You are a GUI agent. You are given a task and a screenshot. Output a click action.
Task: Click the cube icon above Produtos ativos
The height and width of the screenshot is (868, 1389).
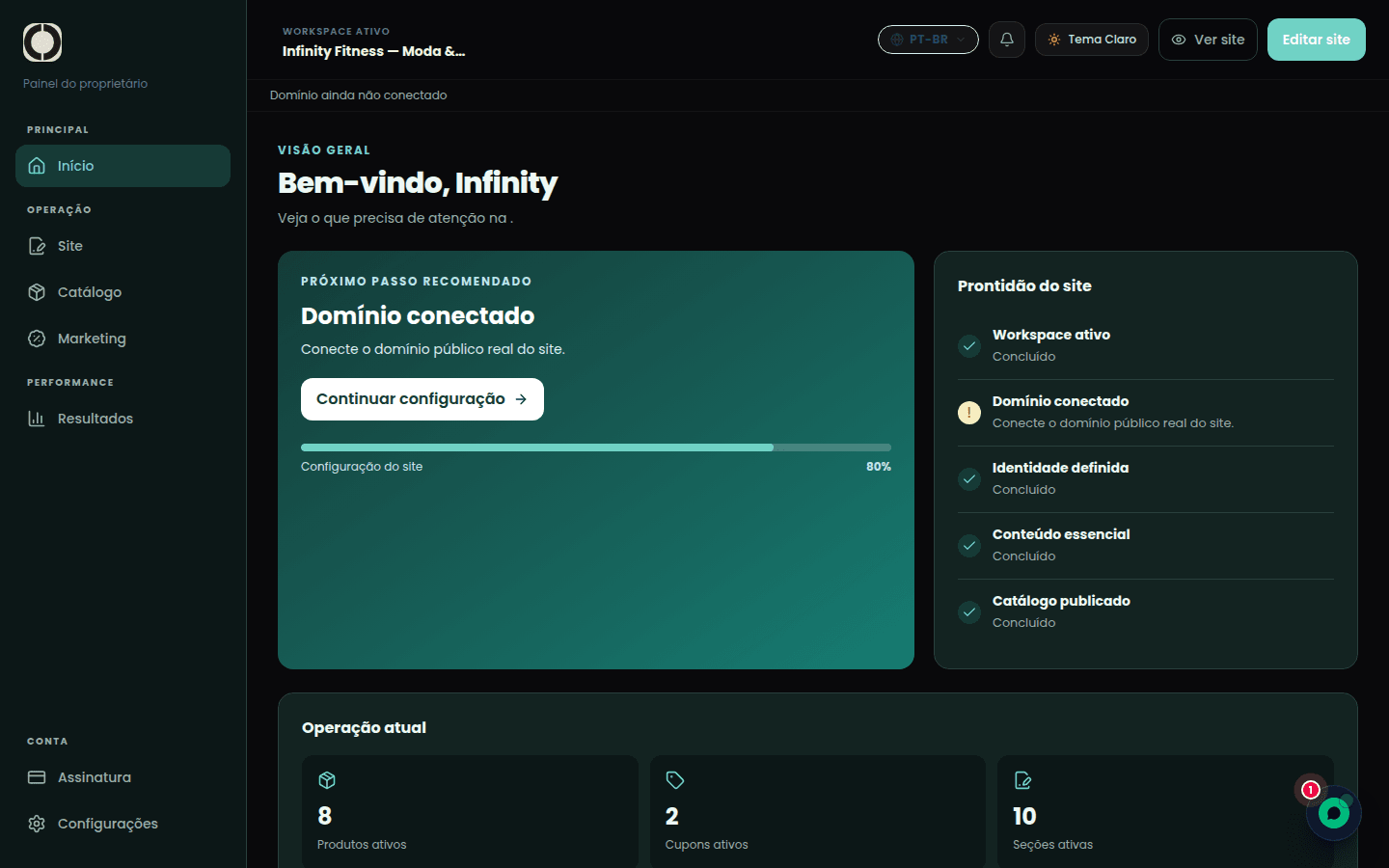[x=327, y=780]
